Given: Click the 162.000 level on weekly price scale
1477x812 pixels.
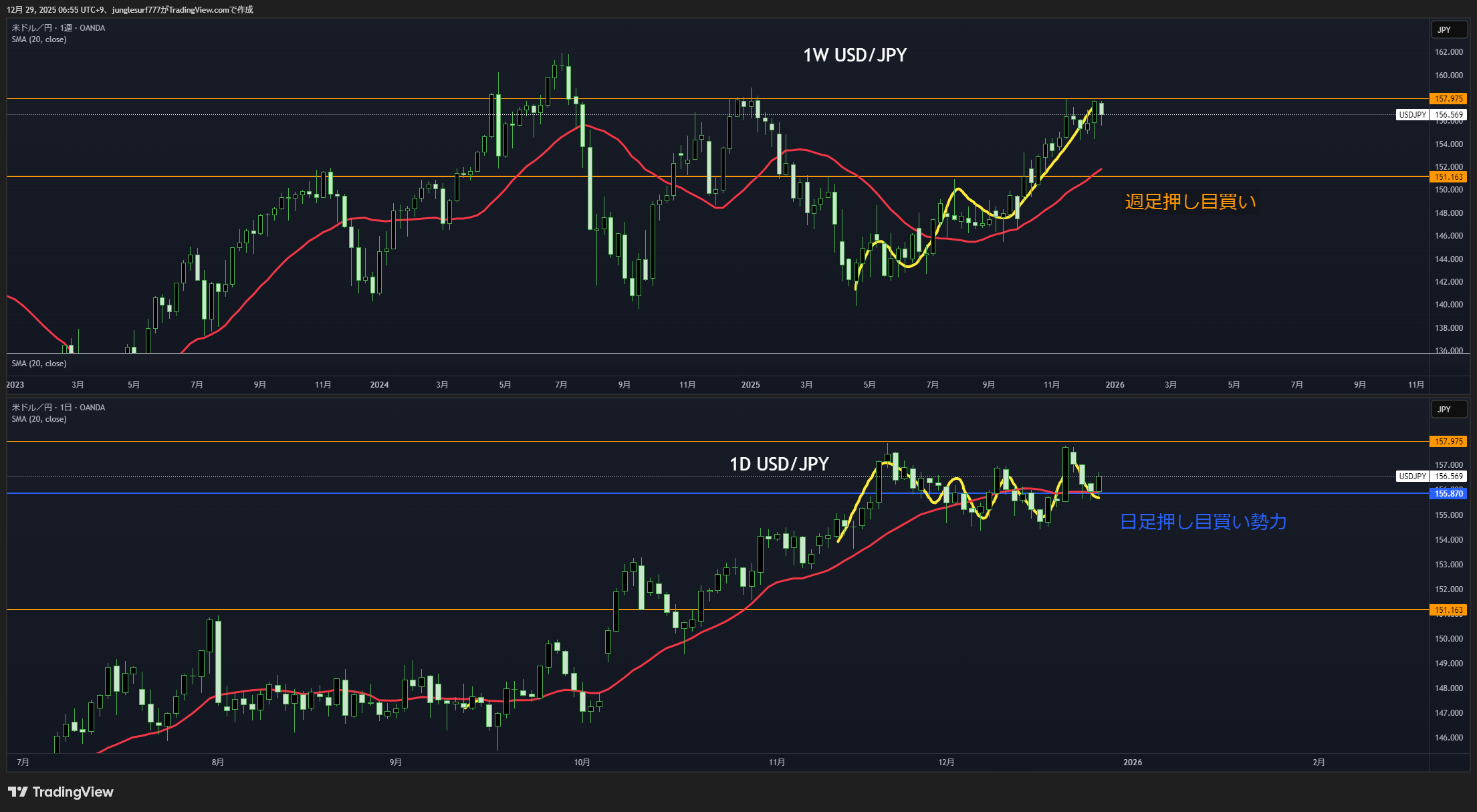Looking at the screenshot, I should (x=1448, y=52).
